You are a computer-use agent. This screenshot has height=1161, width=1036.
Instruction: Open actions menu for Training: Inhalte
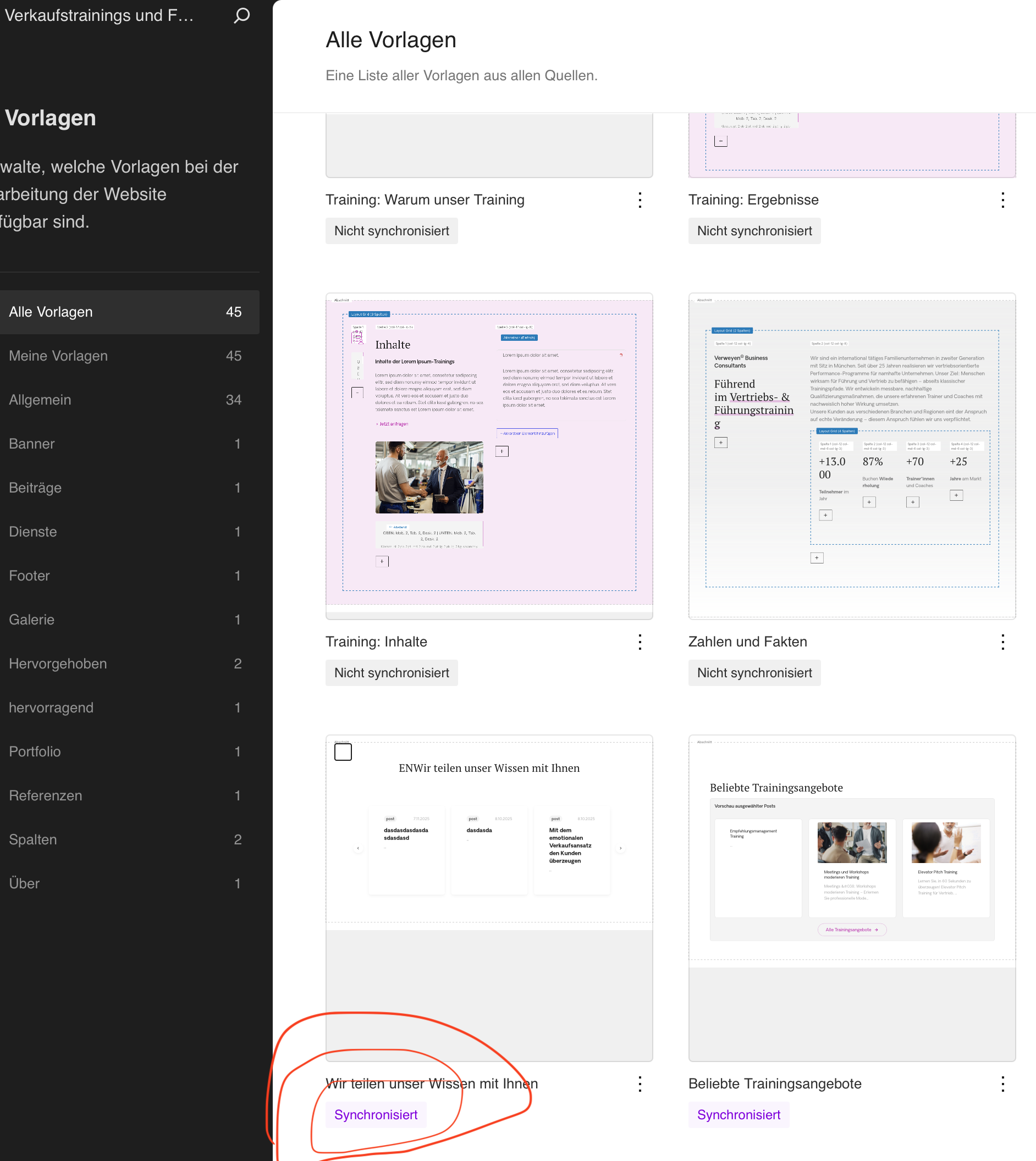pos(640,642)
